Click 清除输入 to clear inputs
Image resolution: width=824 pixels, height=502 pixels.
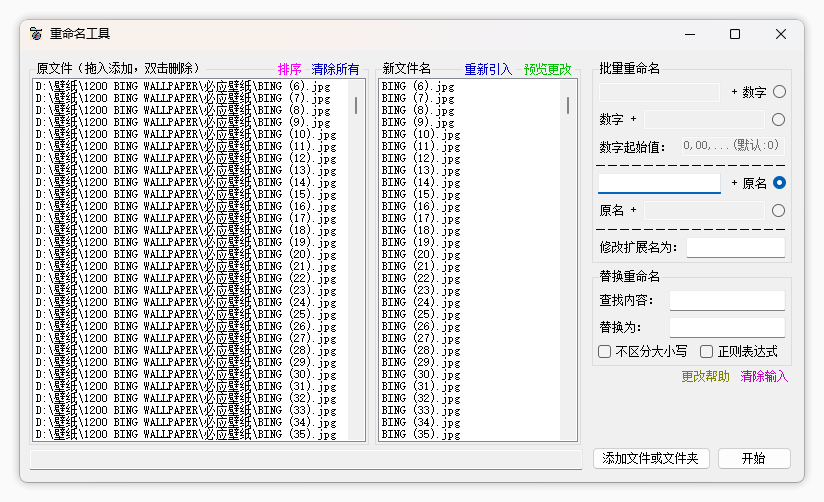[764, 377]
